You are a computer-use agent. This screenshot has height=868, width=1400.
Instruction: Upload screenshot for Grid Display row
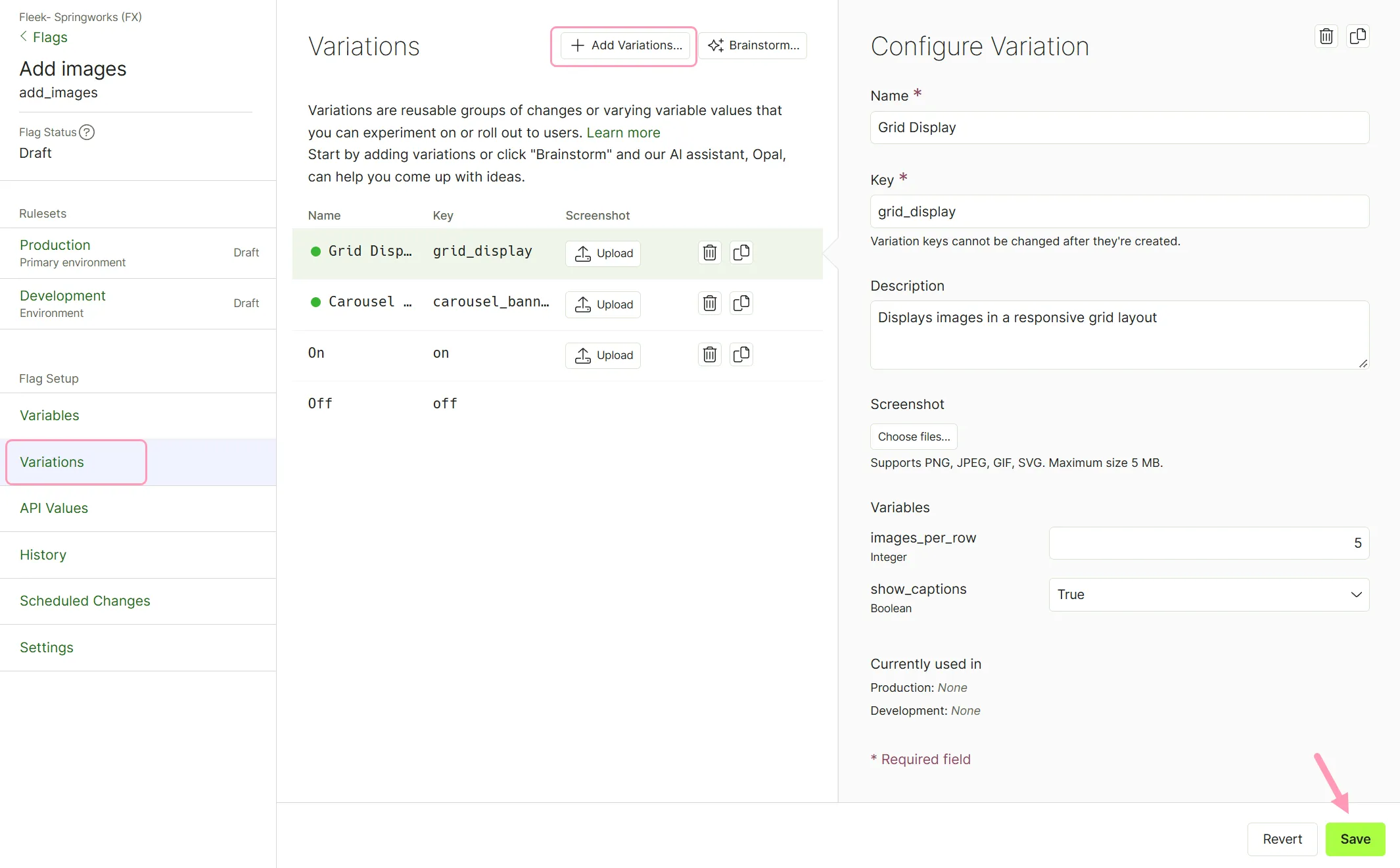[603, 253]
